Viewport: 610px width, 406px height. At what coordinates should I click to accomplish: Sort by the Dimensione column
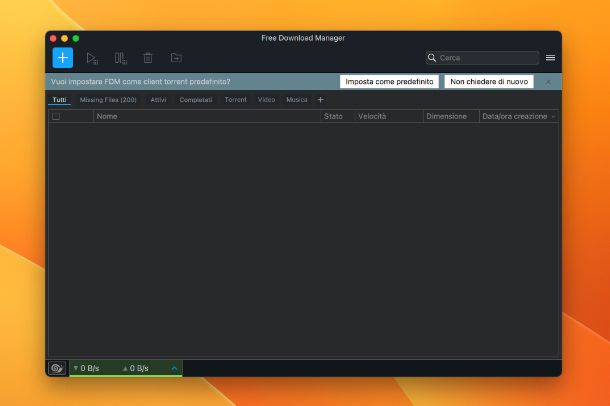pos(451,116)
